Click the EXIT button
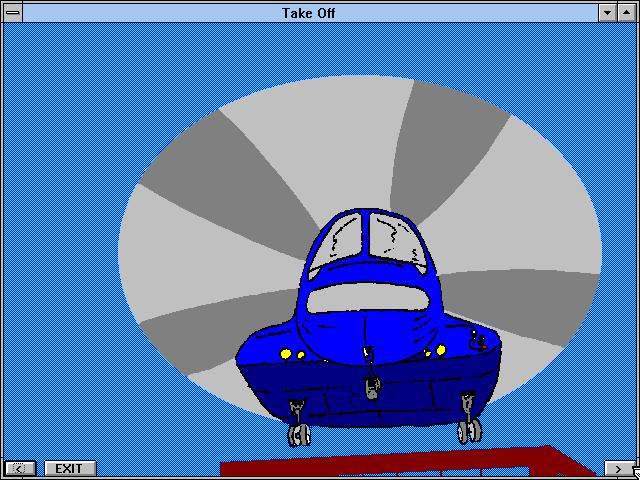 click(x=70, y=469)
